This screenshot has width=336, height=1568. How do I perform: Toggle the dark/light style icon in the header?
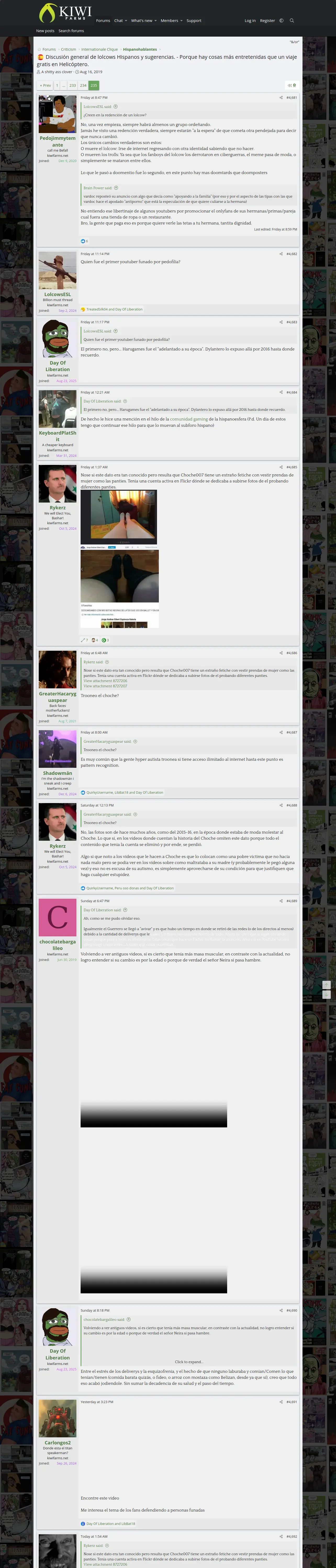pos(281,21)
